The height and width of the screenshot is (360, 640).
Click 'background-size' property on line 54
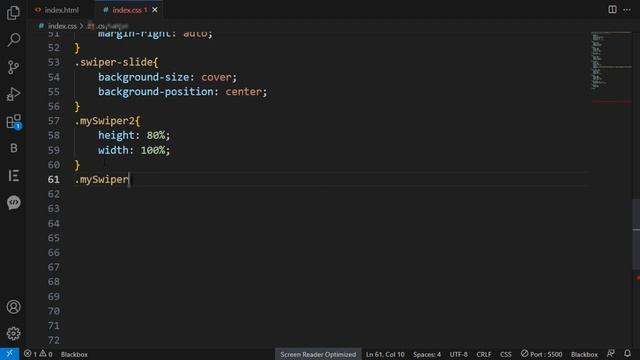(x=143, y=77)
